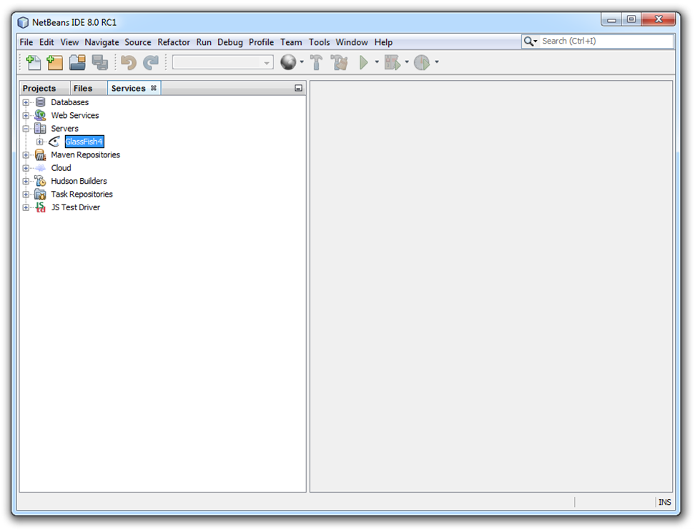Click in the Search (Ctrl+I) field

click(x=607, y=41)
